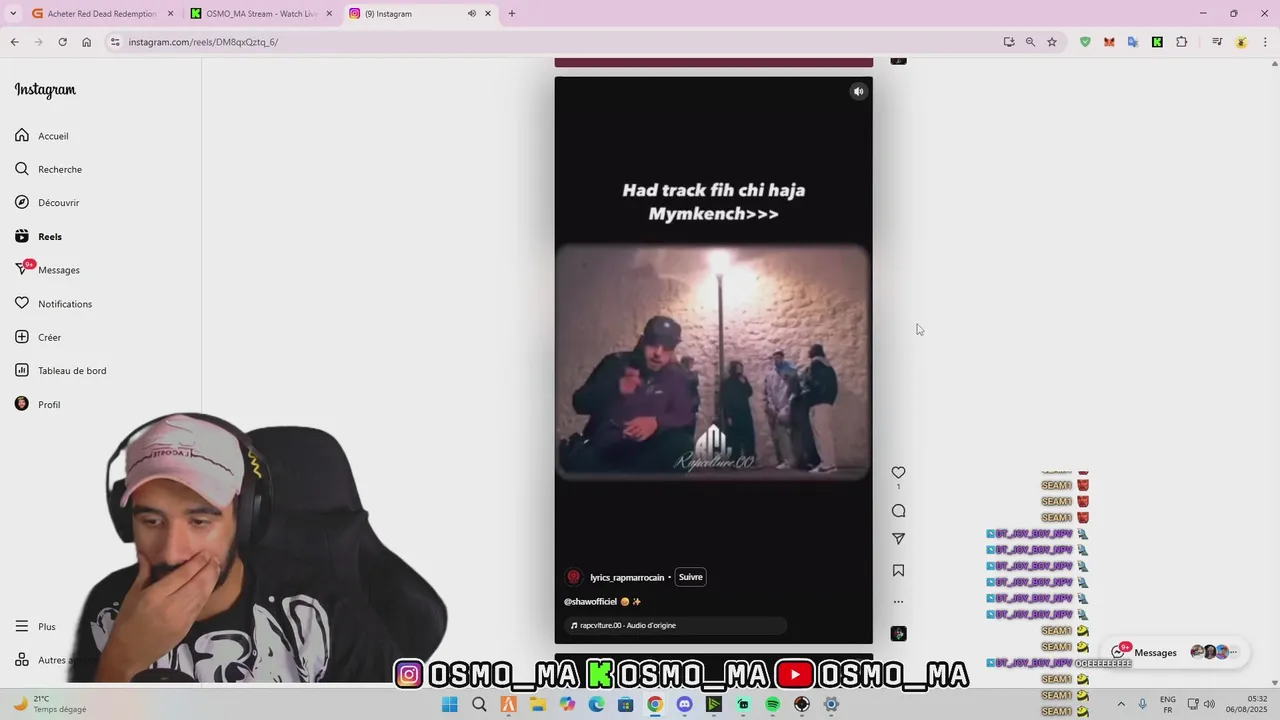View site information icon
Screen dimensions: 1280x720
115,42
